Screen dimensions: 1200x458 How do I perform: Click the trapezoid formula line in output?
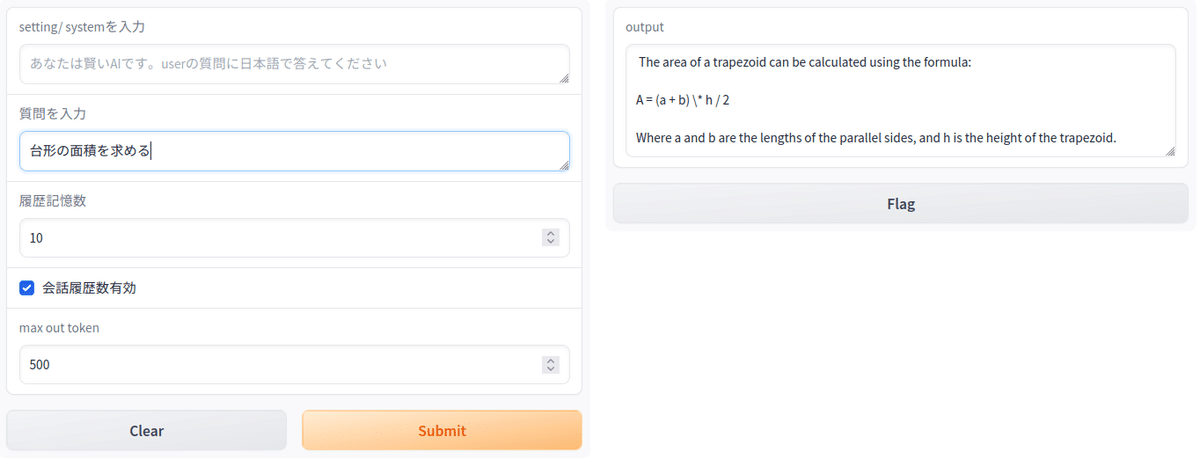pos(690,100)
